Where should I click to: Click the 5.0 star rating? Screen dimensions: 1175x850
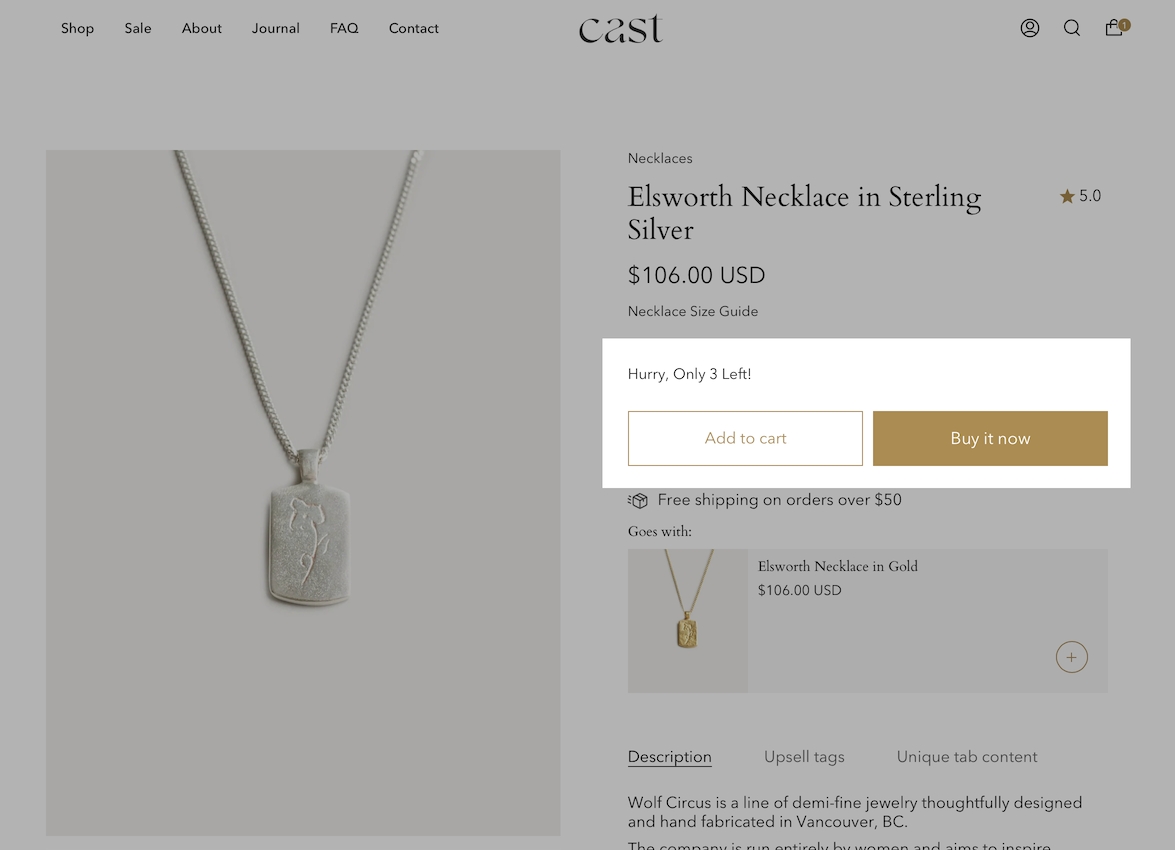[1080, 196]
